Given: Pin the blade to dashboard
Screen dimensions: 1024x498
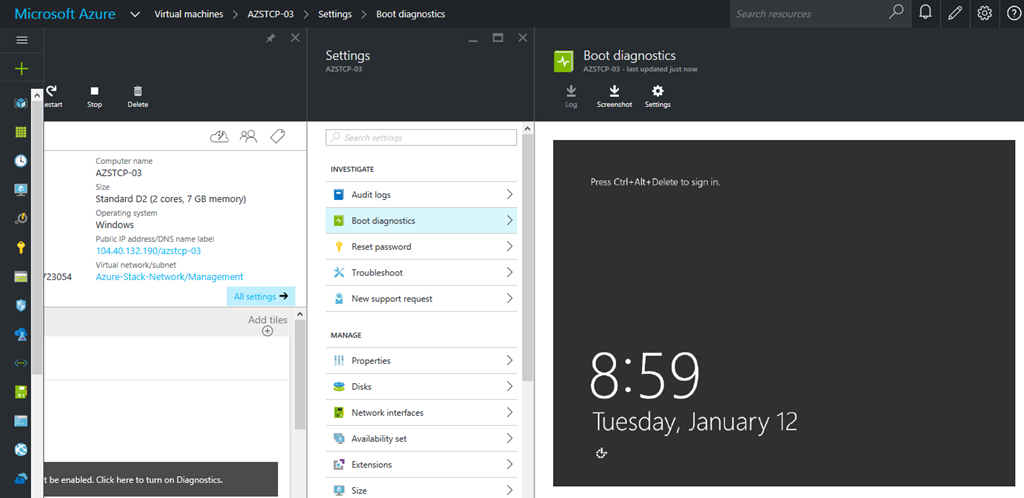Looking at the screenshot, I should tap(270, 38).
